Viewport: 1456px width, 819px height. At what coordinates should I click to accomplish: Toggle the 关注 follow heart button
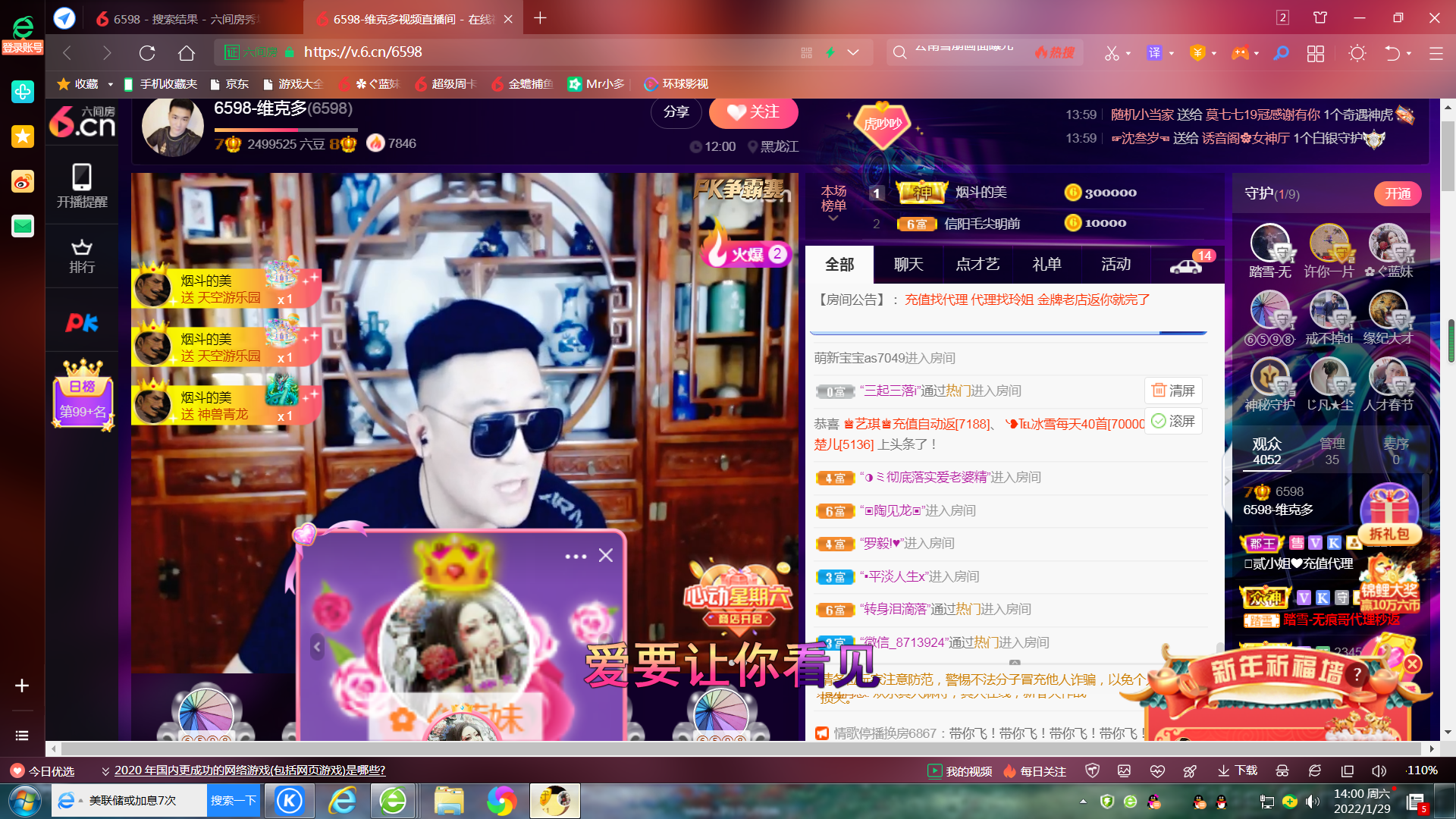(x=753, y=112)
